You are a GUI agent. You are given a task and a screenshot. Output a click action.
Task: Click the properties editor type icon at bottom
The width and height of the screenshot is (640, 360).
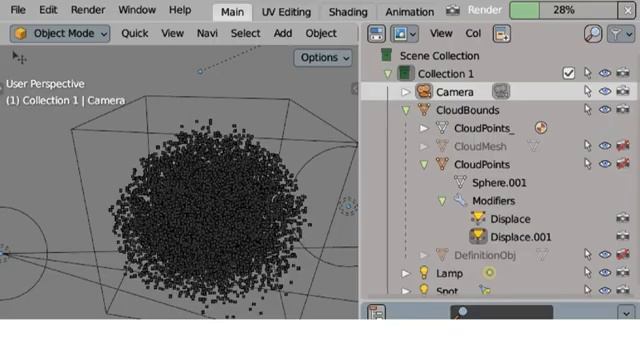376,313
